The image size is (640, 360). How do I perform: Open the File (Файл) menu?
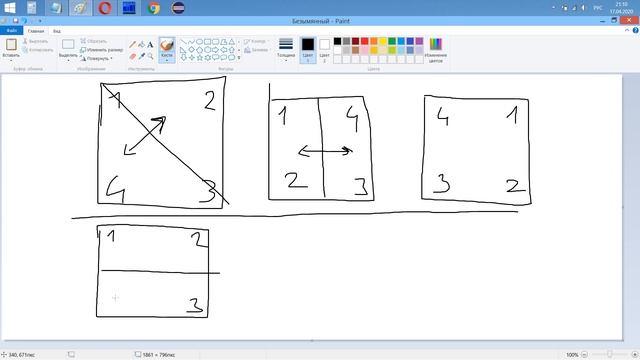pyautogui.click(x=11, y=31)
